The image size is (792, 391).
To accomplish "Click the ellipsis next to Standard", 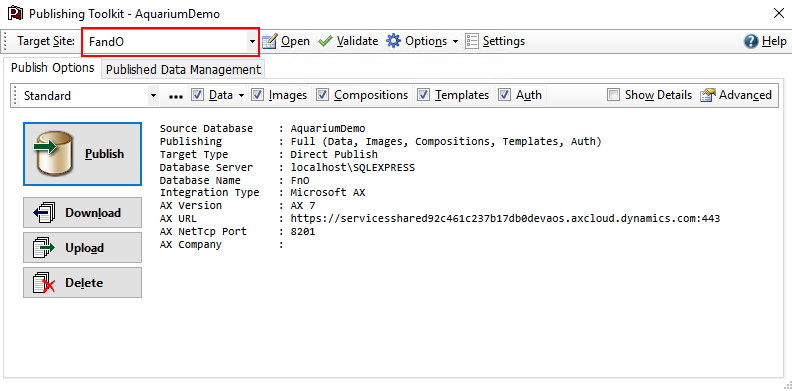I will click(x=175, y=95).
